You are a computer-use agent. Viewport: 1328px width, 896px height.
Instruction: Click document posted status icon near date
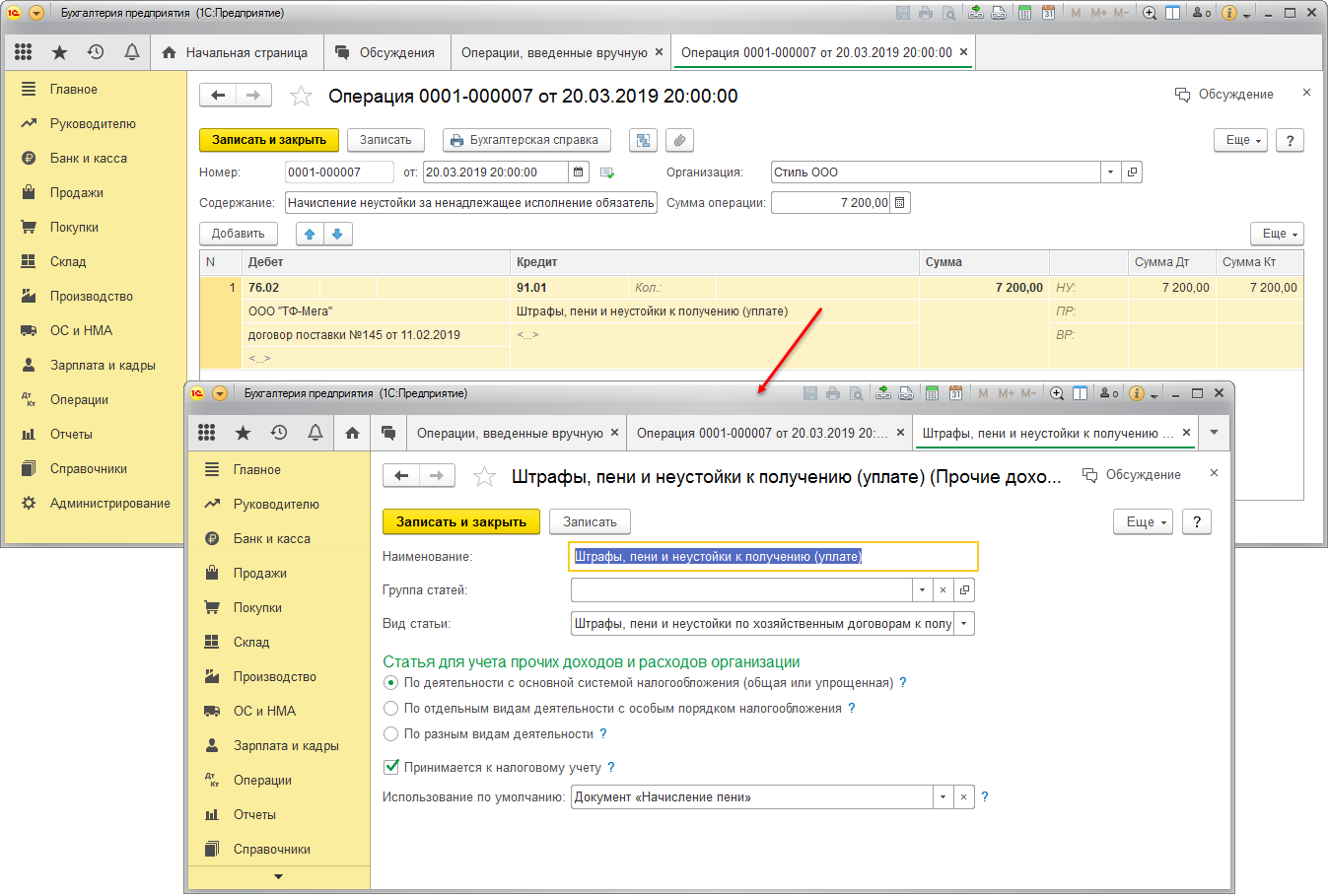(x=607, y=172)
